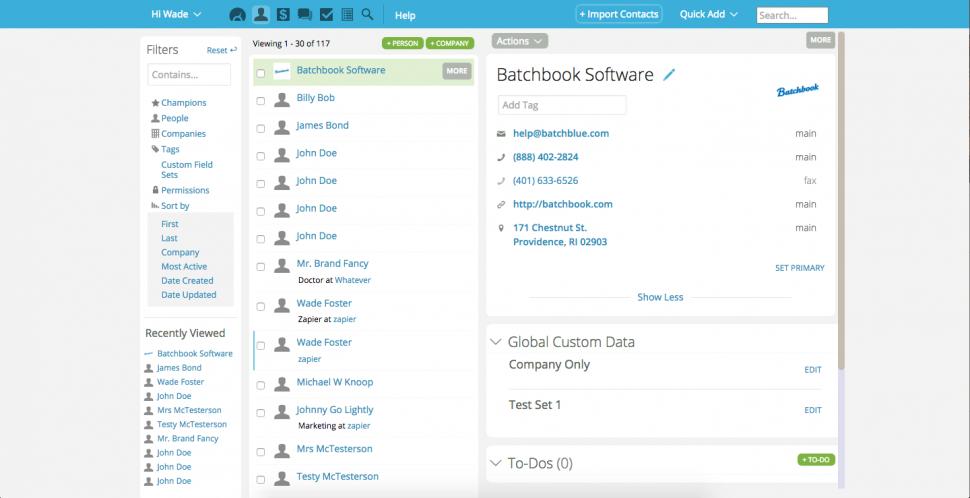This screenshot has height=498, width=970.
Task: Open Help in the top navigation
Action: [405, 15]
